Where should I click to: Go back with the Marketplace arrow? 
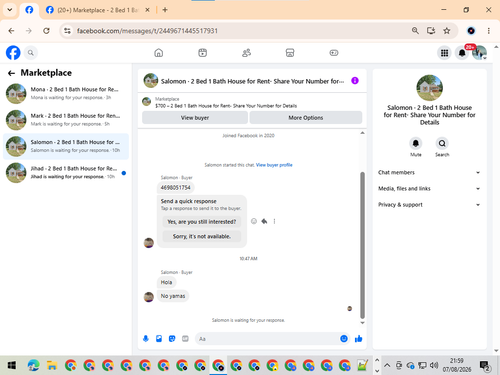tap(12, 73)
